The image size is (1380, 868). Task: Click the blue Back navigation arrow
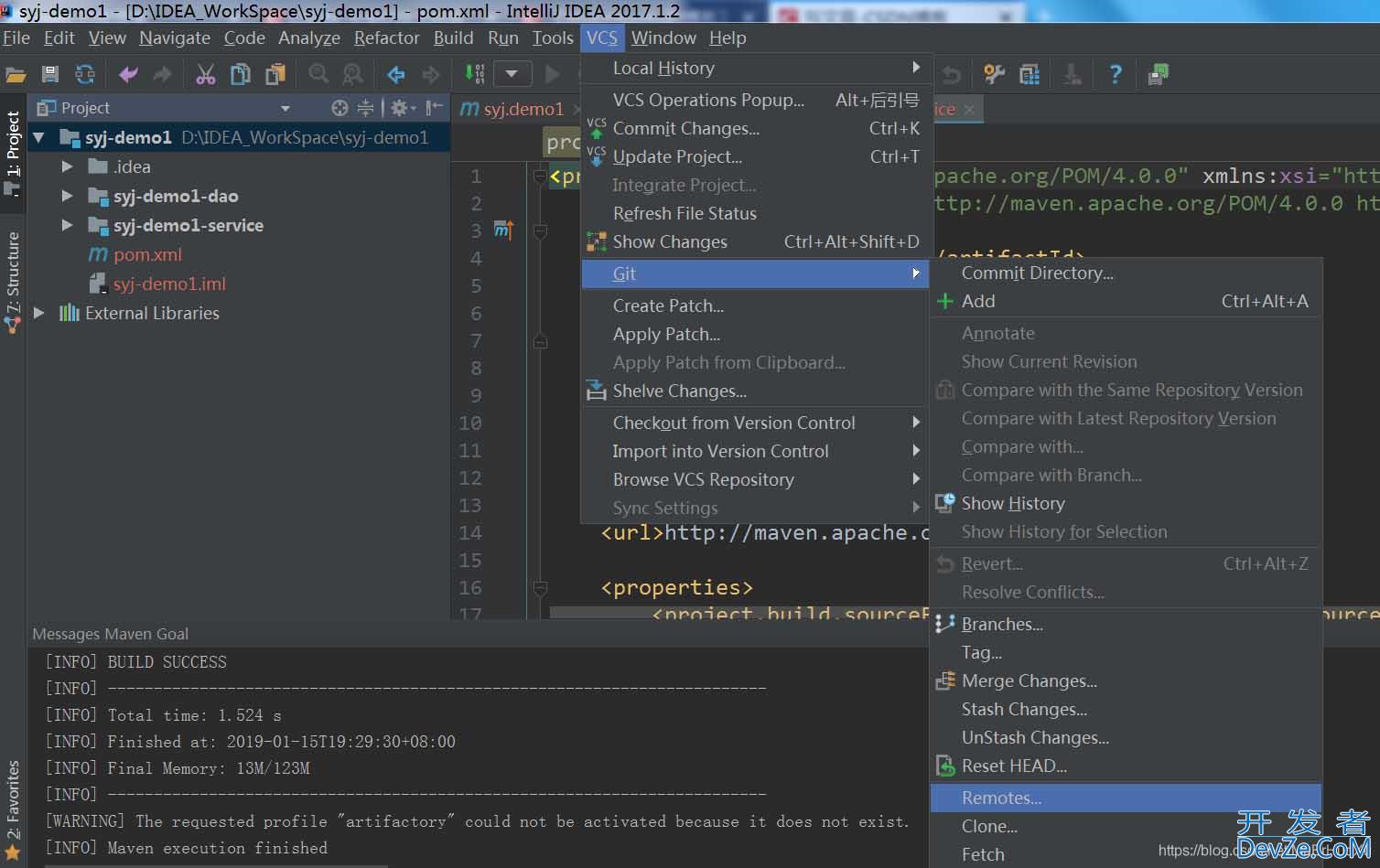[396, 75]
